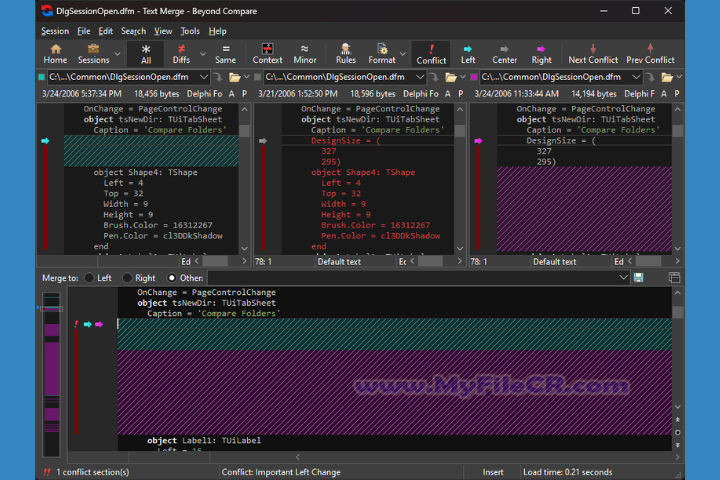The image size is (720, 480).
Task: Save the merge output file
Action: (x=638, y=277)
